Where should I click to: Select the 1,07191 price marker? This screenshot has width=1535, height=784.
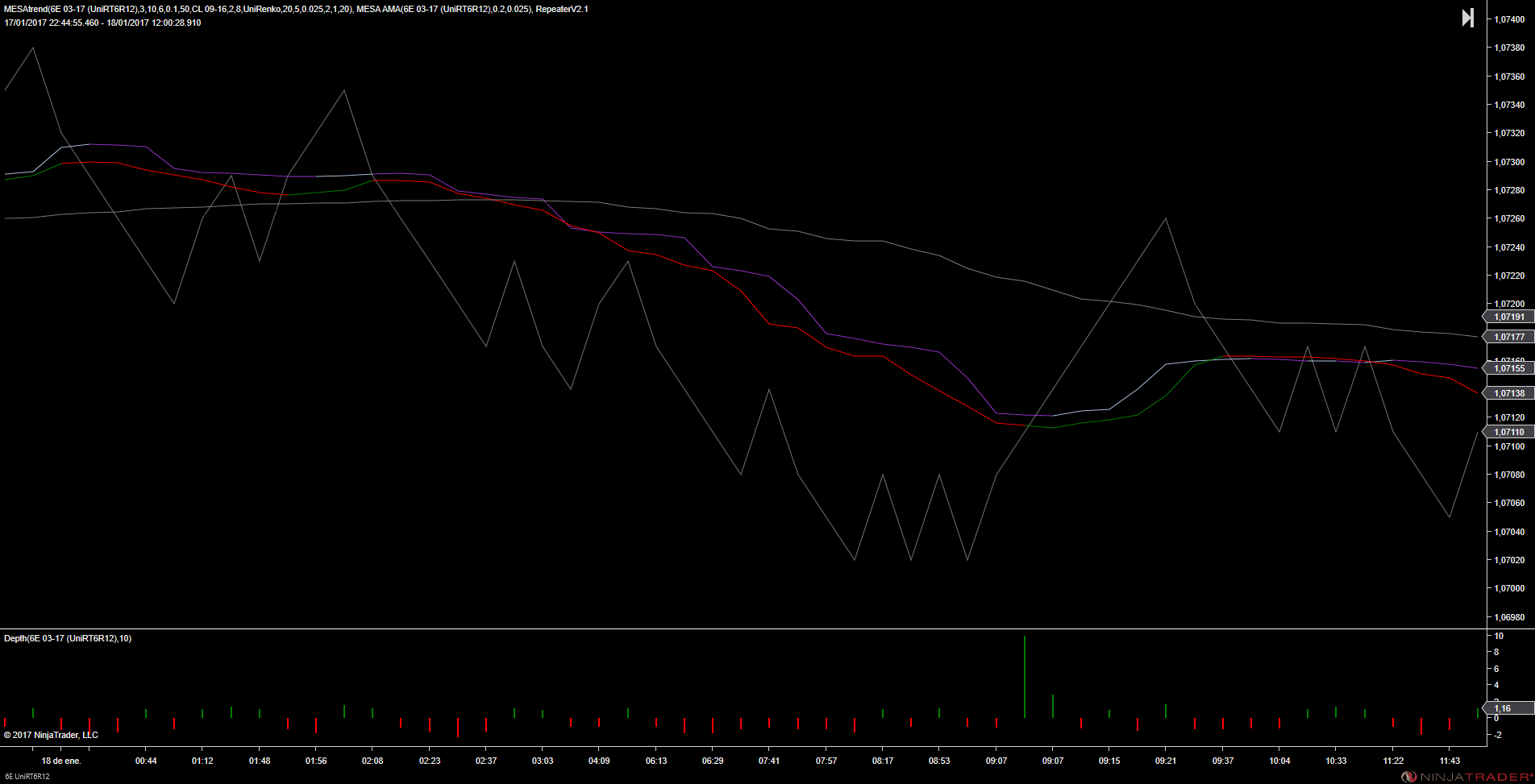1507,317
